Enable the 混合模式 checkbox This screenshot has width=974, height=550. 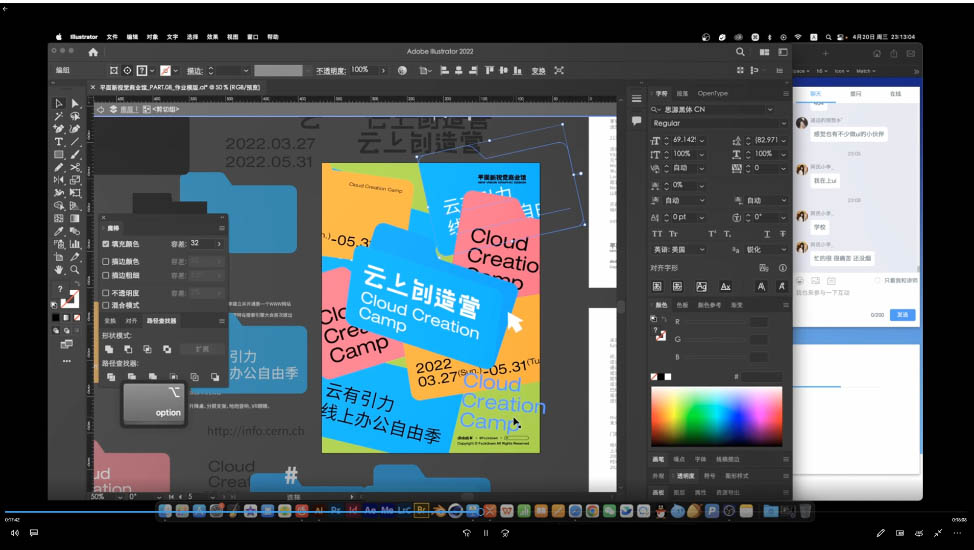106,305
